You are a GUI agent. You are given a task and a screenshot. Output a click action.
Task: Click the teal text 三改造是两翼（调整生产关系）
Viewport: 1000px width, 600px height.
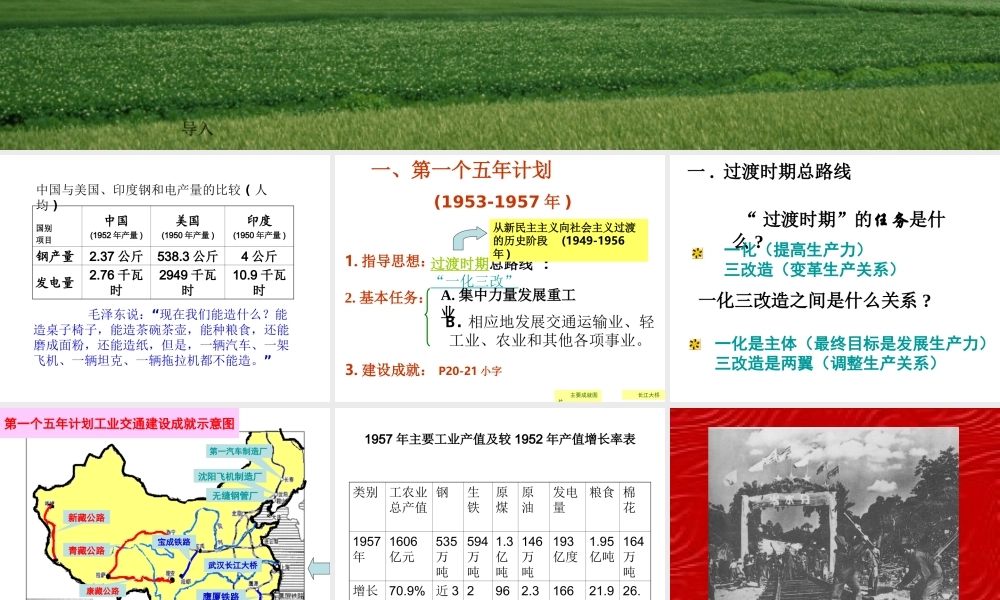click(826, 363)
